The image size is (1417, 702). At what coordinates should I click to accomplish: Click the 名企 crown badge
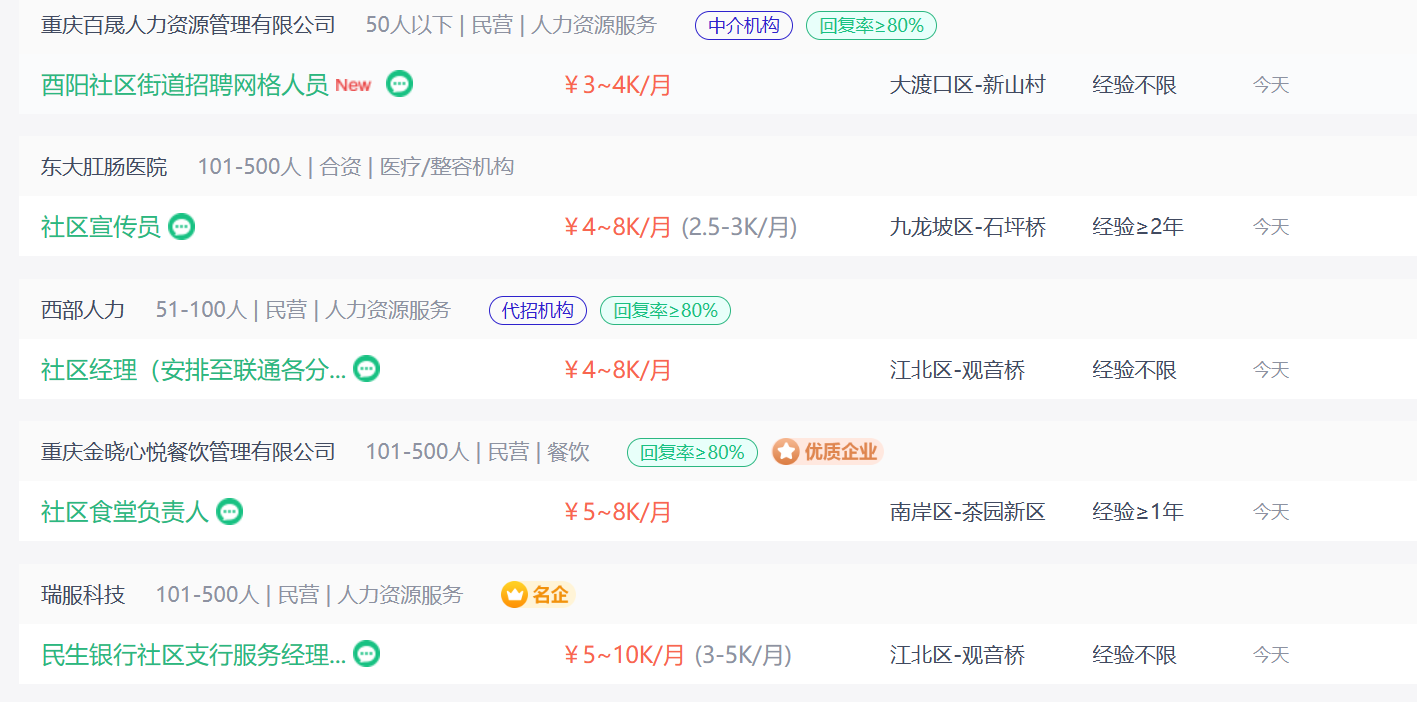(538, 595)
